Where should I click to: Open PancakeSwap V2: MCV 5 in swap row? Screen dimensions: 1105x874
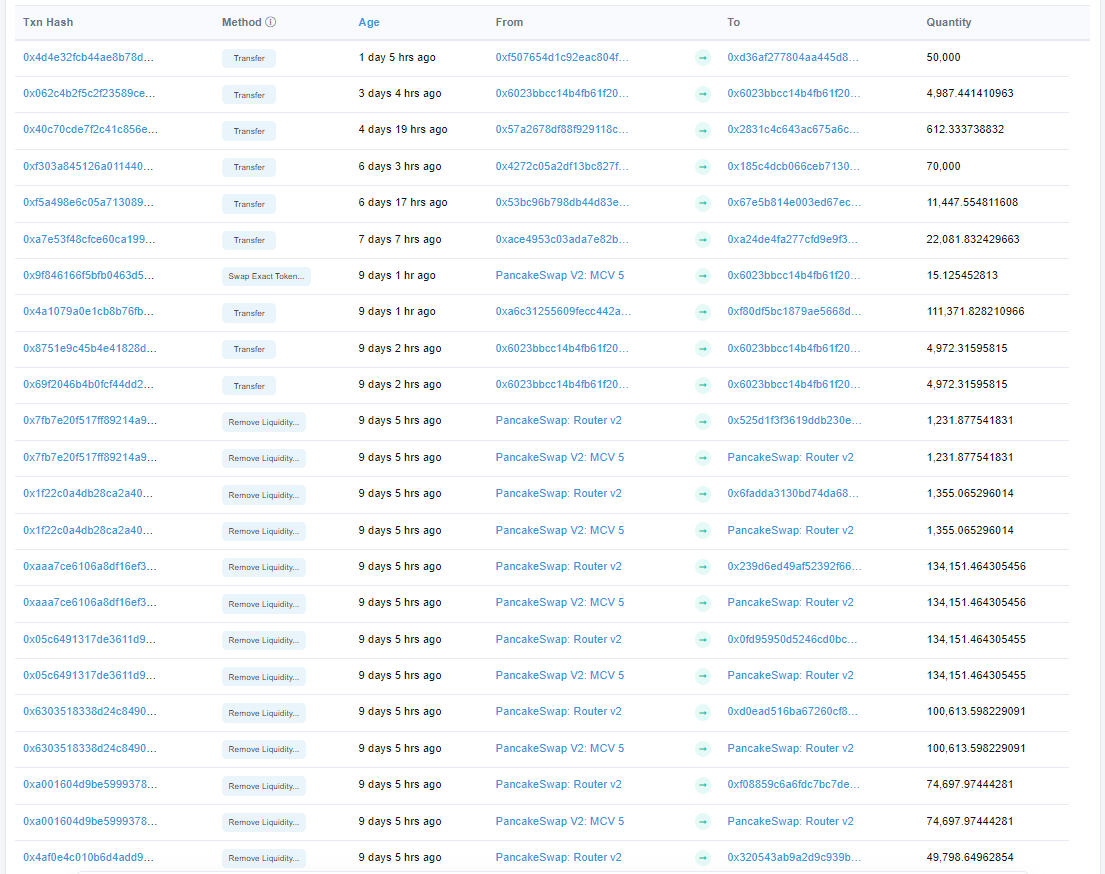click(x=559, y=275)
